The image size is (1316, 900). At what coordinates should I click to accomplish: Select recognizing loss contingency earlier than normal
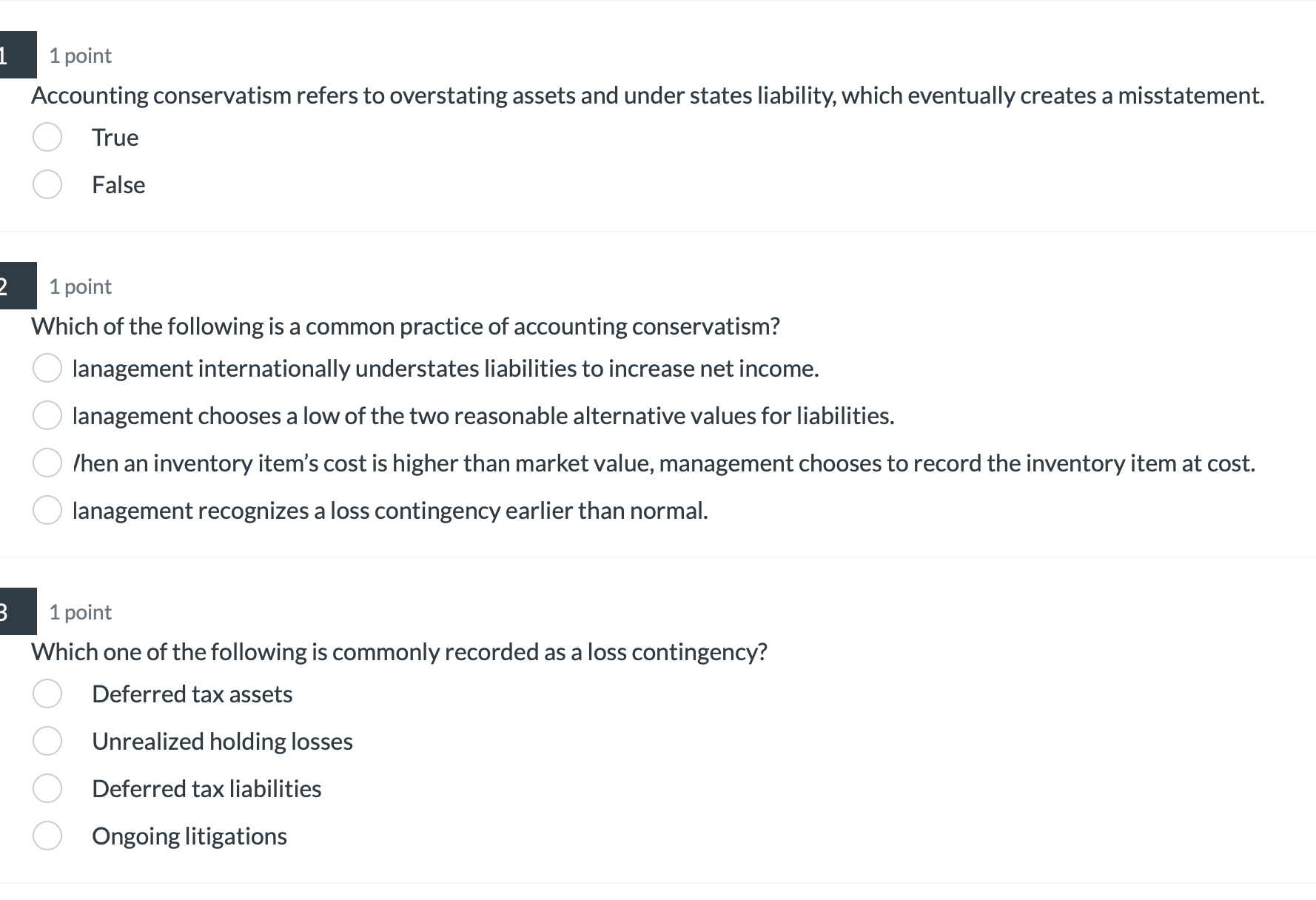tap(47, 510)
